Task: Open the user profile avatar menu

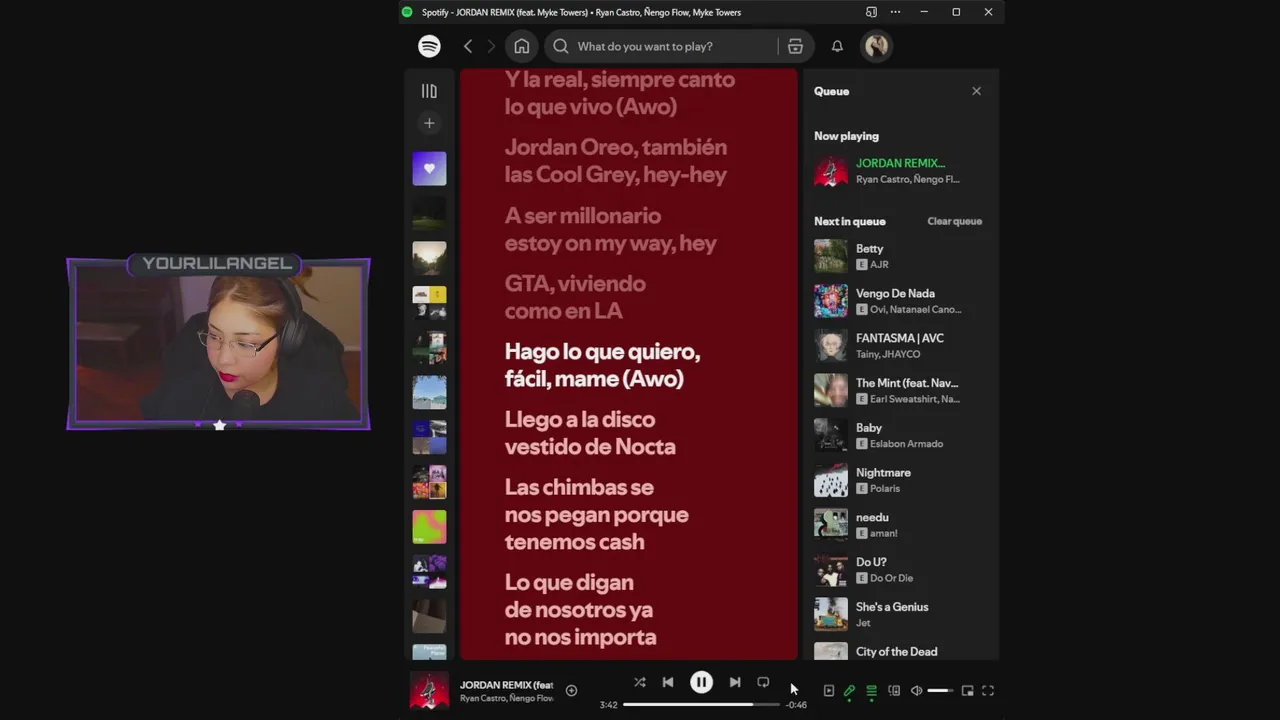Action: click(877, 46)
